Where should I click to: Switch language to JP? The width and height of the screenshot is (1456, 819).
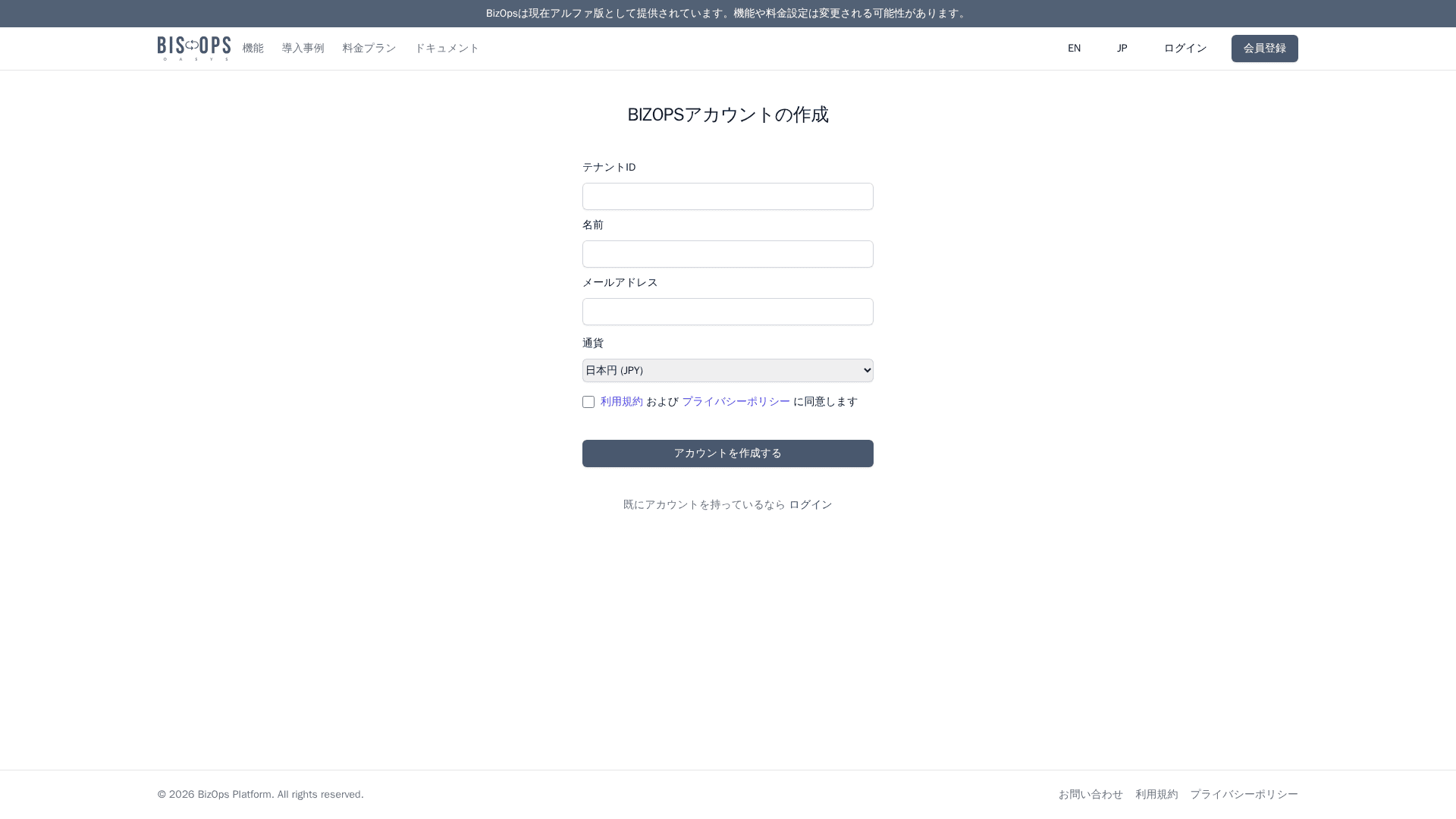(x=1122, y=49)
